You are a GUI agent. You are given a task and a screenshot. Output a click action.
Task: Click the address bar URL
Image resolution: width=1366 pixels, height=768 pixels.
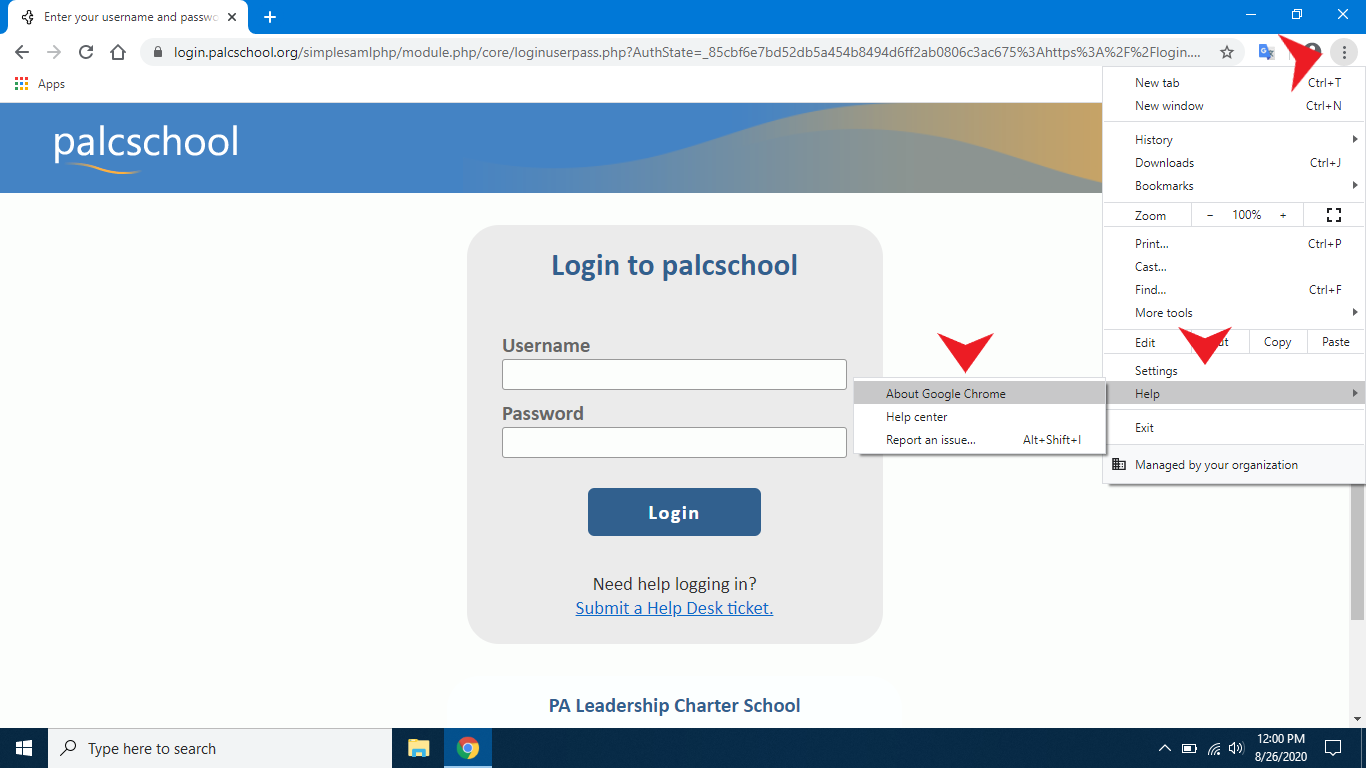point(687,52)
